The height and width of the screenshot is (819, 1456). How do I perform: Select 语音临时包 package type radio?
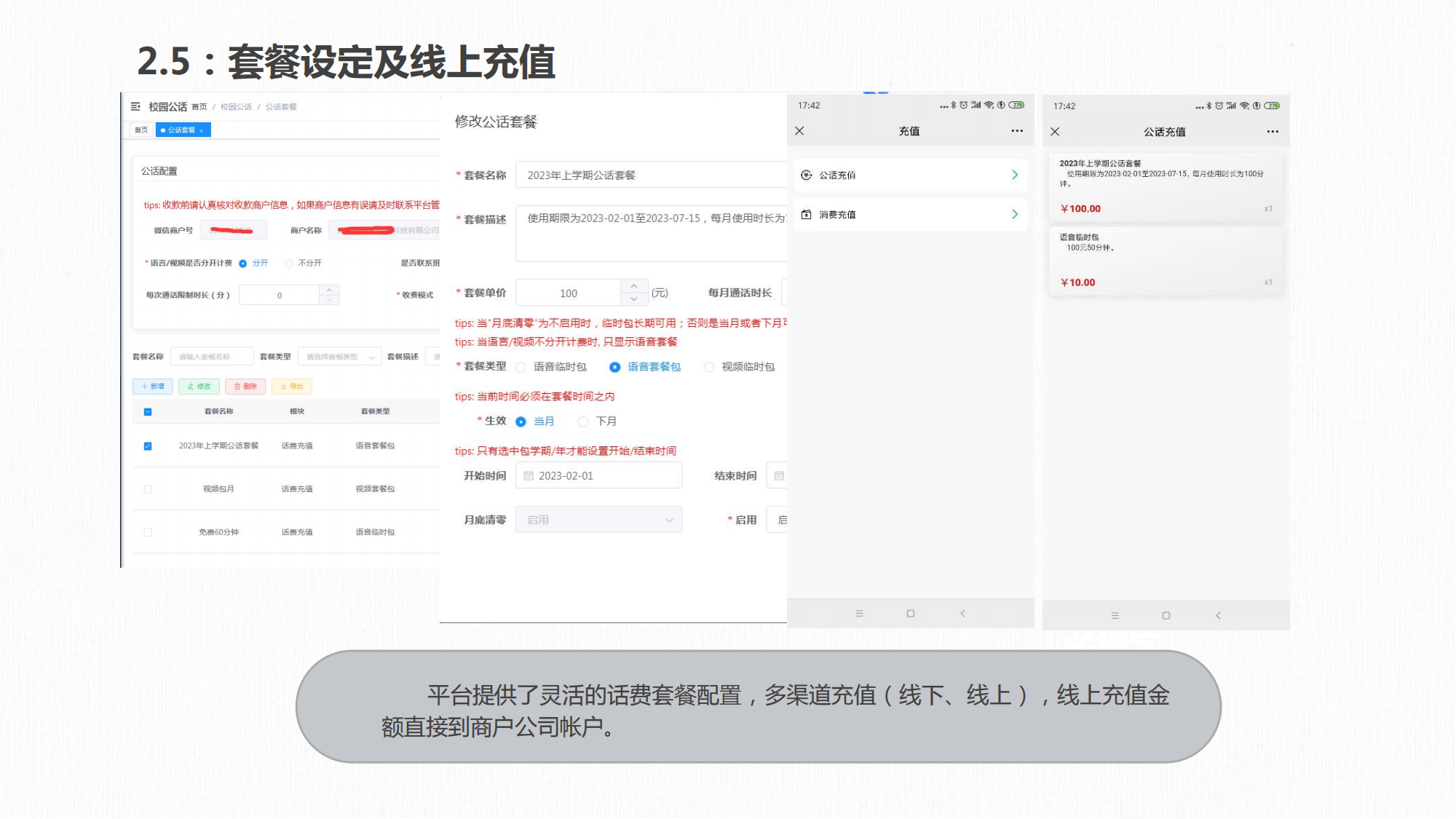(x=551, y=367)
